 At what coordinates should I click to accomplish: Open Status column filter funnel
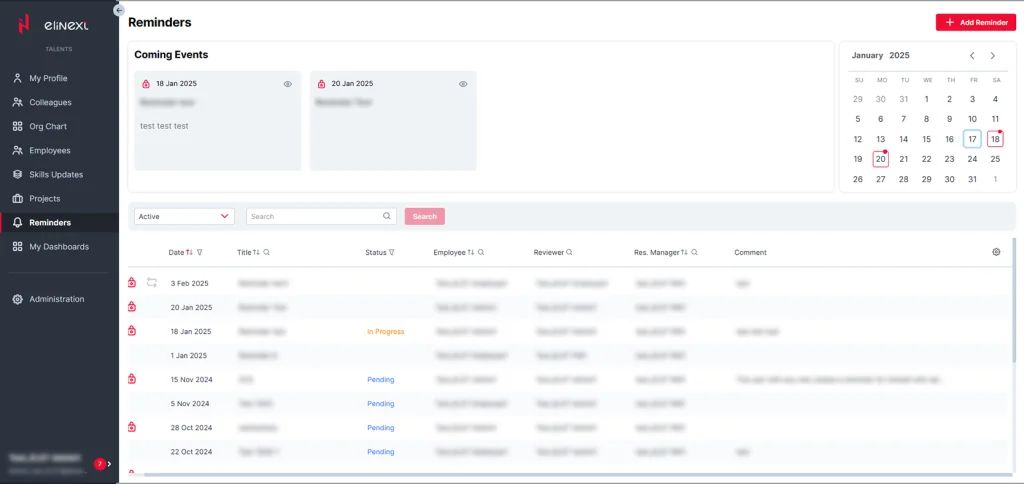[391, 252]
